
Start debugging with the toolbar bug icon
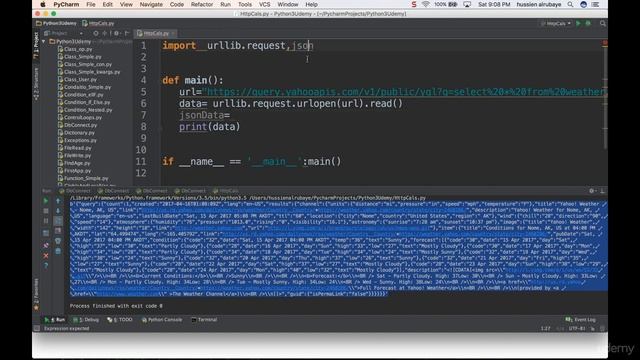588,24
